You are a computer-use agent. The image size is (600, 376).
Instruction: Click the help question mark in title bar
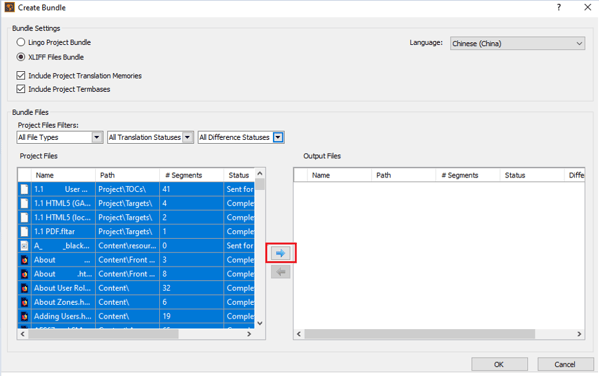point(559,7)
